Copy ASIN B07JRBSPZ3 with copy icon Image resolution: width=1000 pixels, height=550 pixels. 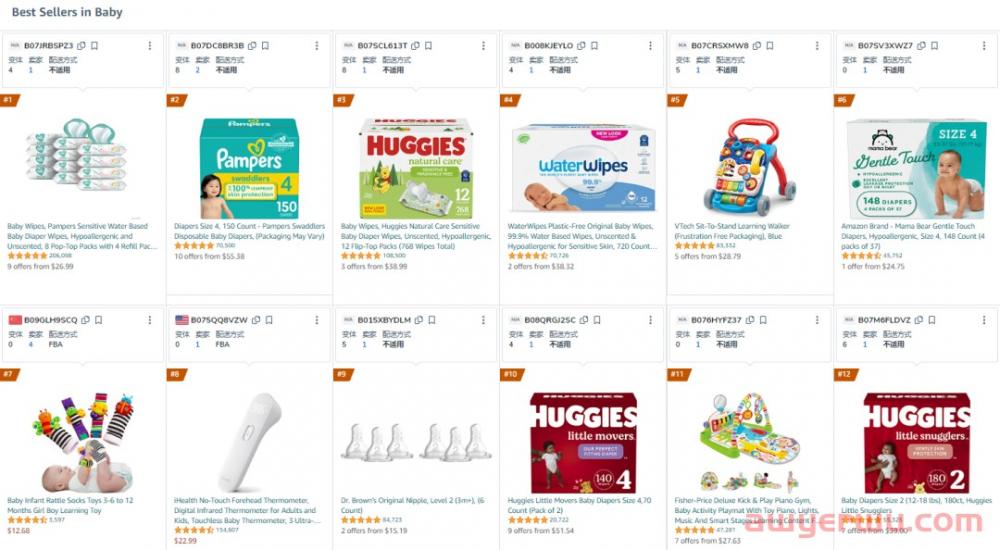click(81, 46)
